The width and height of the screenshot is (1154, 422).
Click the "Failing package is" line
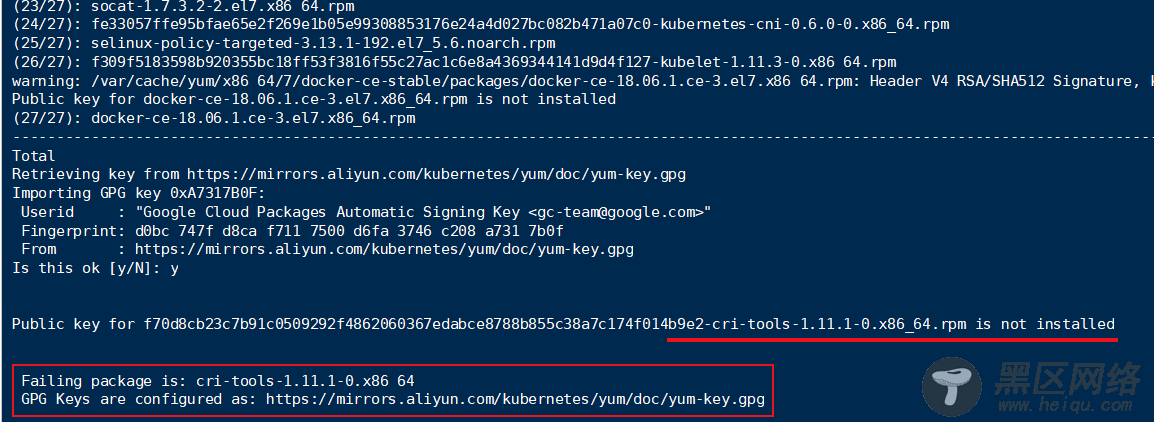click(217, 380)
